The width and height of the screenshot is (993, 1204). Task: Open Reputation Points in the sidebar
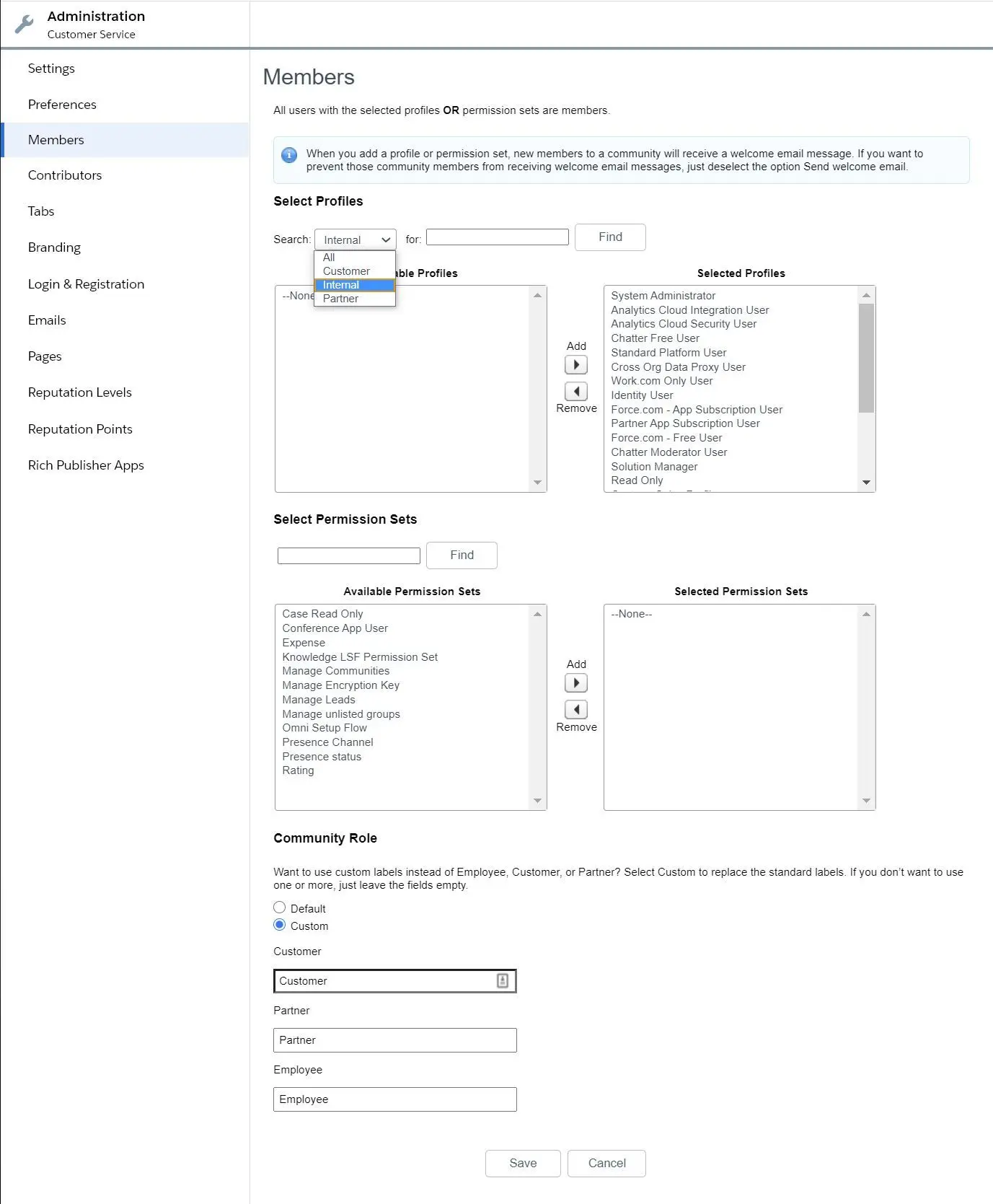tap(80, 429)
